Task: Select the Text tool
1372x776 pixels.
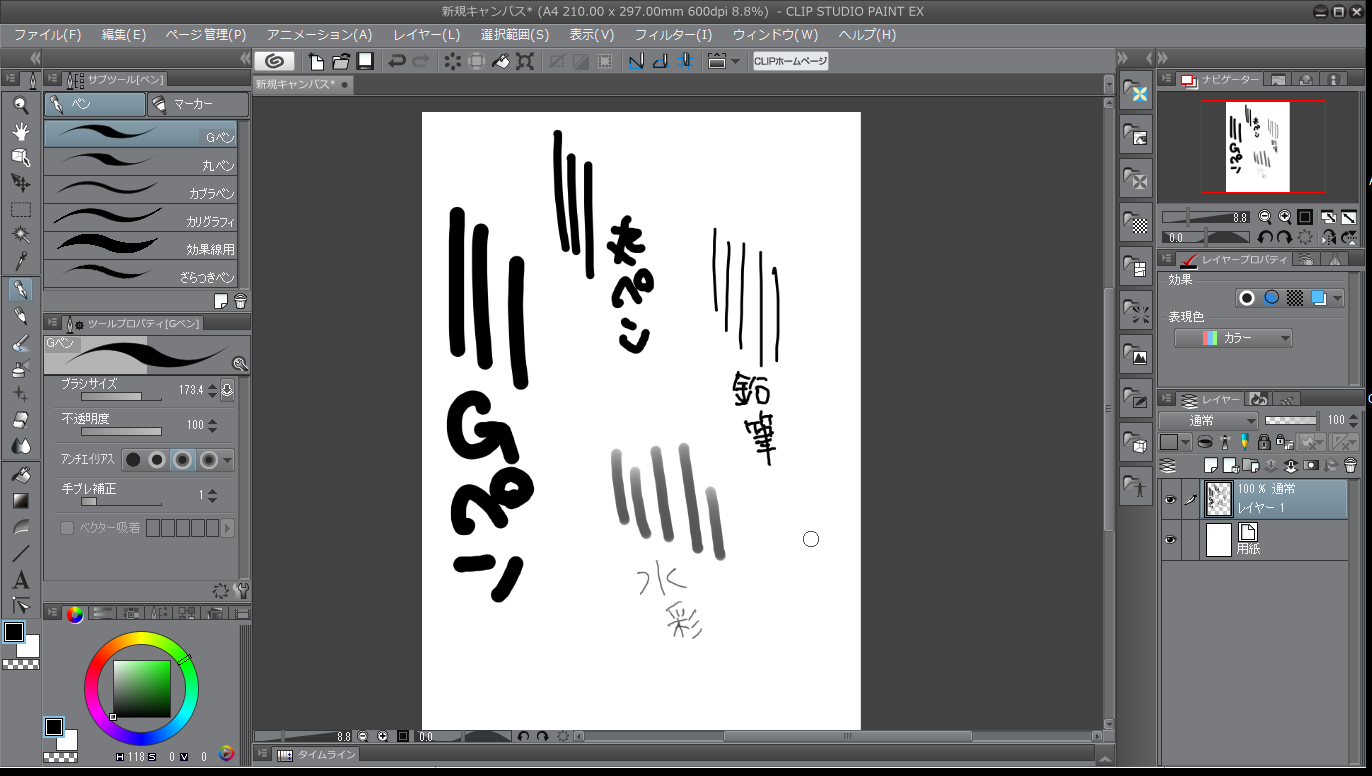Action: [x=20, y=580]
